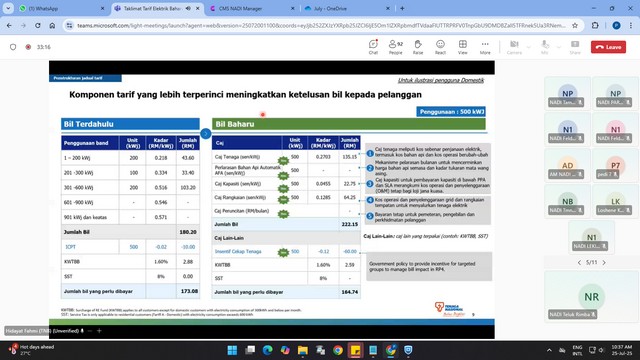Mute the Teams tab audio icon
The width and height of the screenshot is (640, 360).
188,8
